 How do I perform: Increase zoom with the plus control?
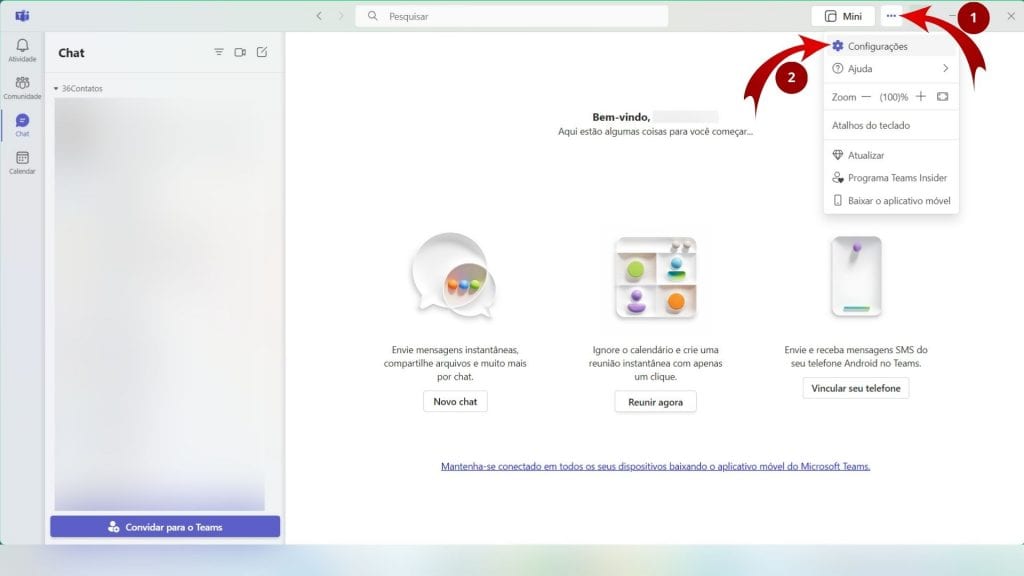pyautogui.click(x=920, y=96)
